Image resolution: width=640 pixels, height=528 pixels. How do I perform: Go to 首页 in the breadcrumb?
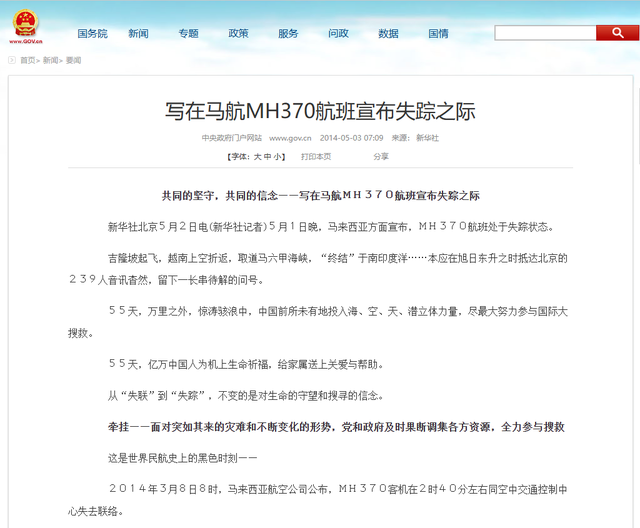(x=28, y=60)
